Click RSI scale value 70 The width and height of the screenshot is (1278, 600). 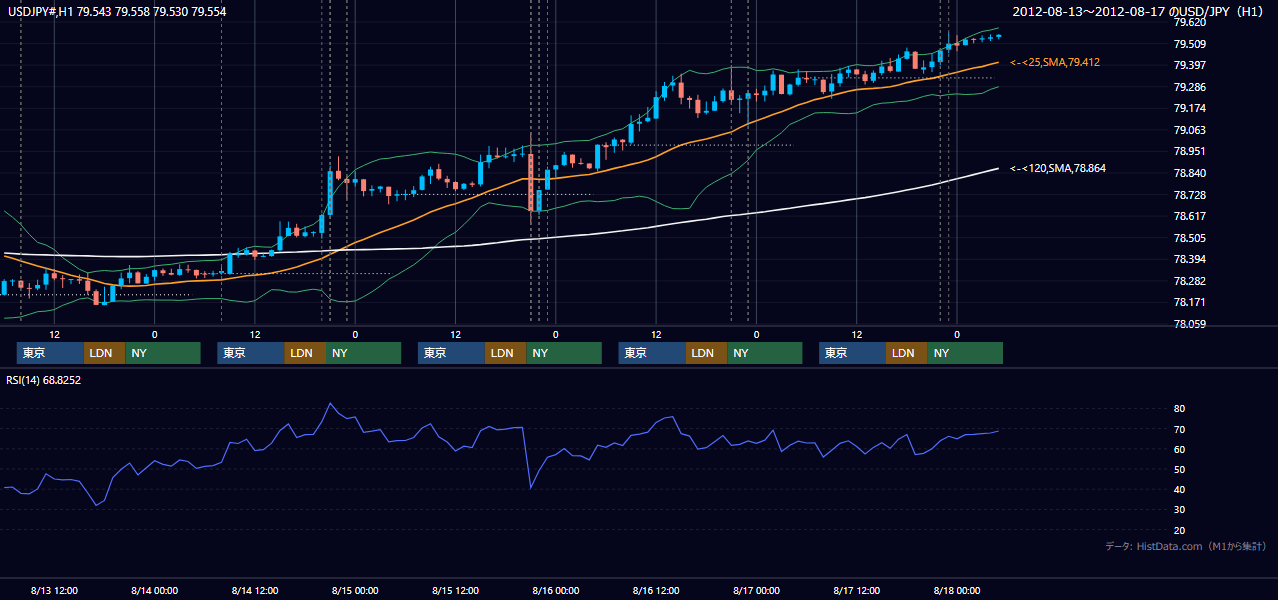[x=1180, y=429]
